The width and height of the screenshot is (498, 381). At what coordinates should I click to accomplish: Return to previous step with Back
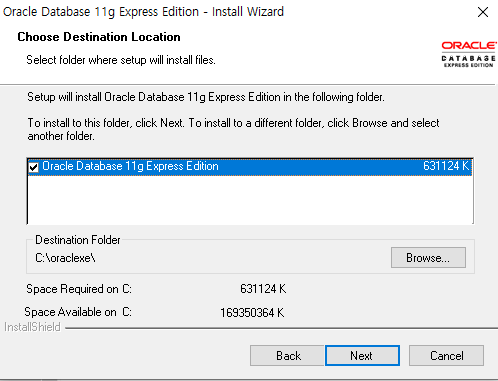287,355
